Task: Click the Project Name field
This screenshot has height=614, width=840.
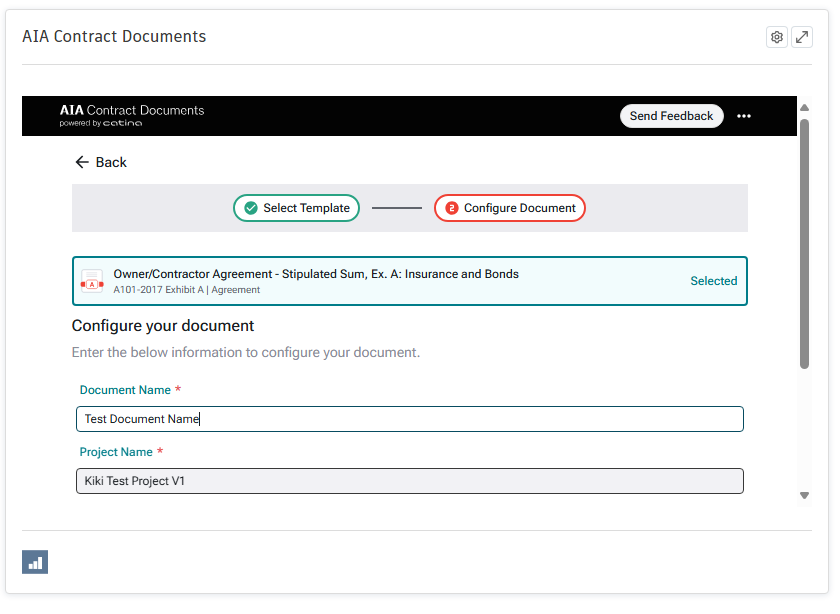Action: [410, 481]
